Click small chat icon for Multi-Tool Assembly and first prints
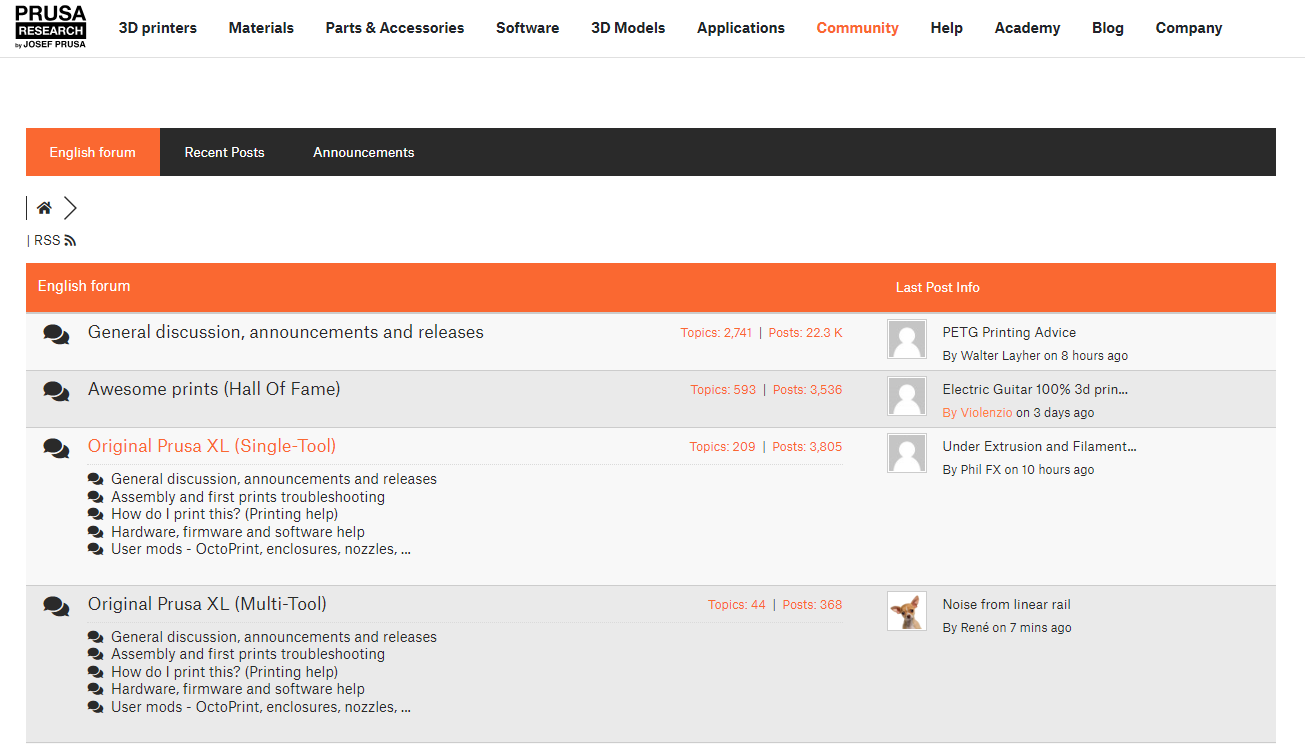1305x744 pixels. (x=96, y=654)
